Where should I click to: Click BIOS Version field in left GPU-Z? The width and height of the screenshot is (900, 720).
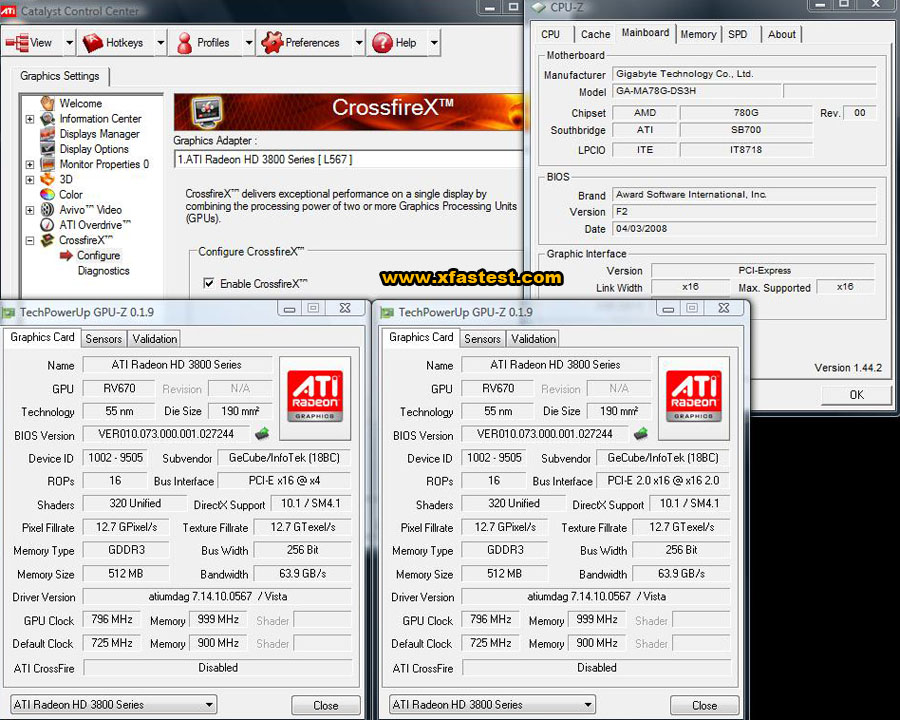coord(166,434)
